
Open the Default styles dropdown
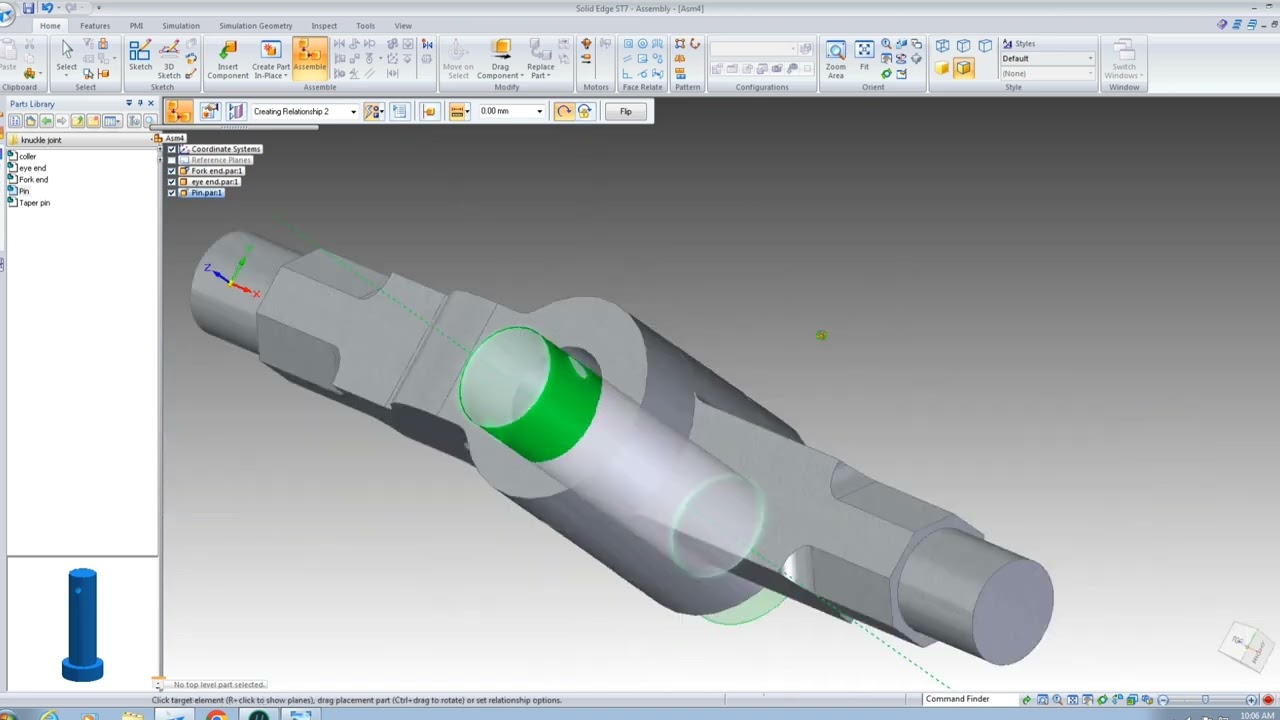point(1090,59)
